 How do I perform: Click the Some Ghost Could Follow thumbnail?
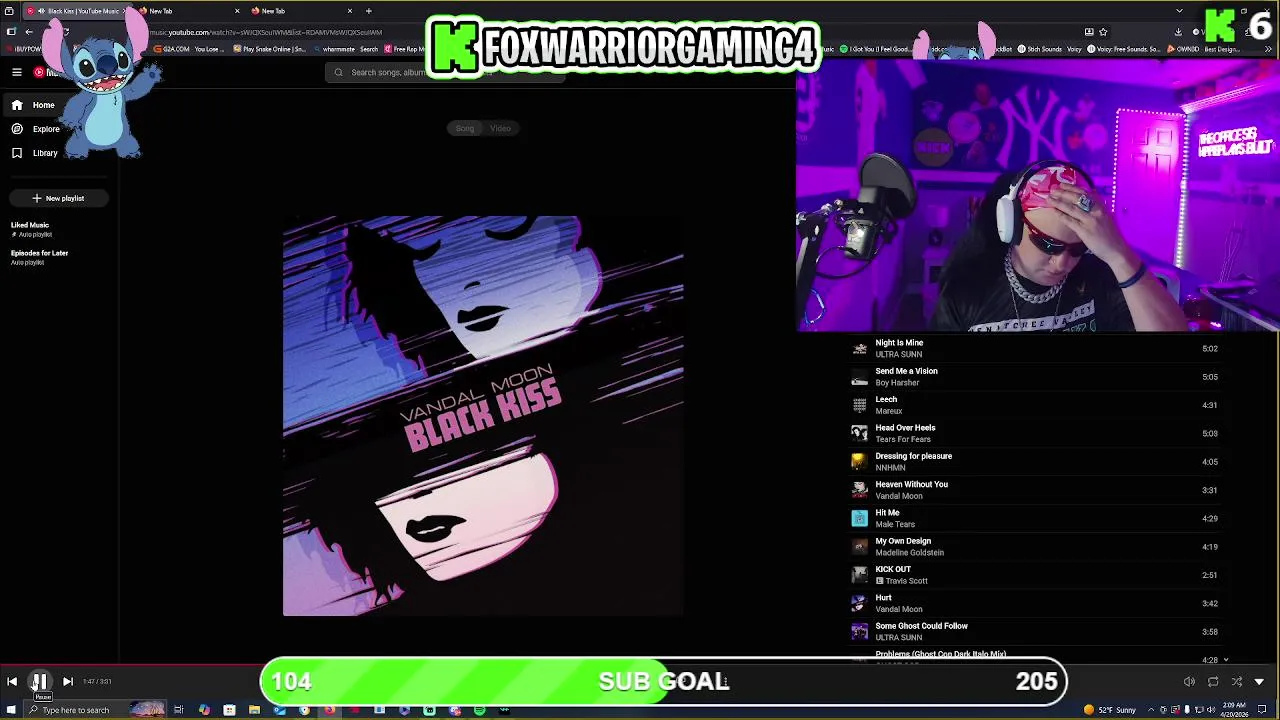pos(859,632)
